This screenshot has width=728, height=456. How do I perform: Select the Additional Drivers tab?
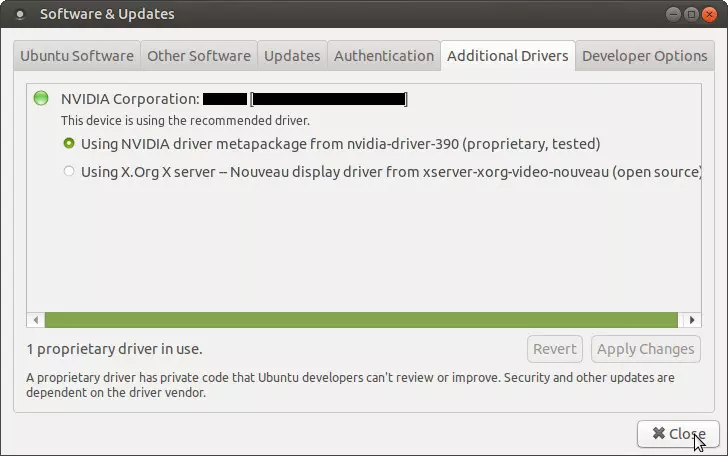(x=508, y=56)
